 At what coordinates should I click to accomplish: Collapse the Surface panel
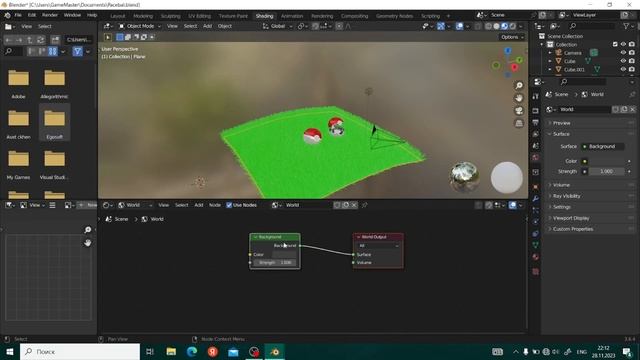click(591, 134)
